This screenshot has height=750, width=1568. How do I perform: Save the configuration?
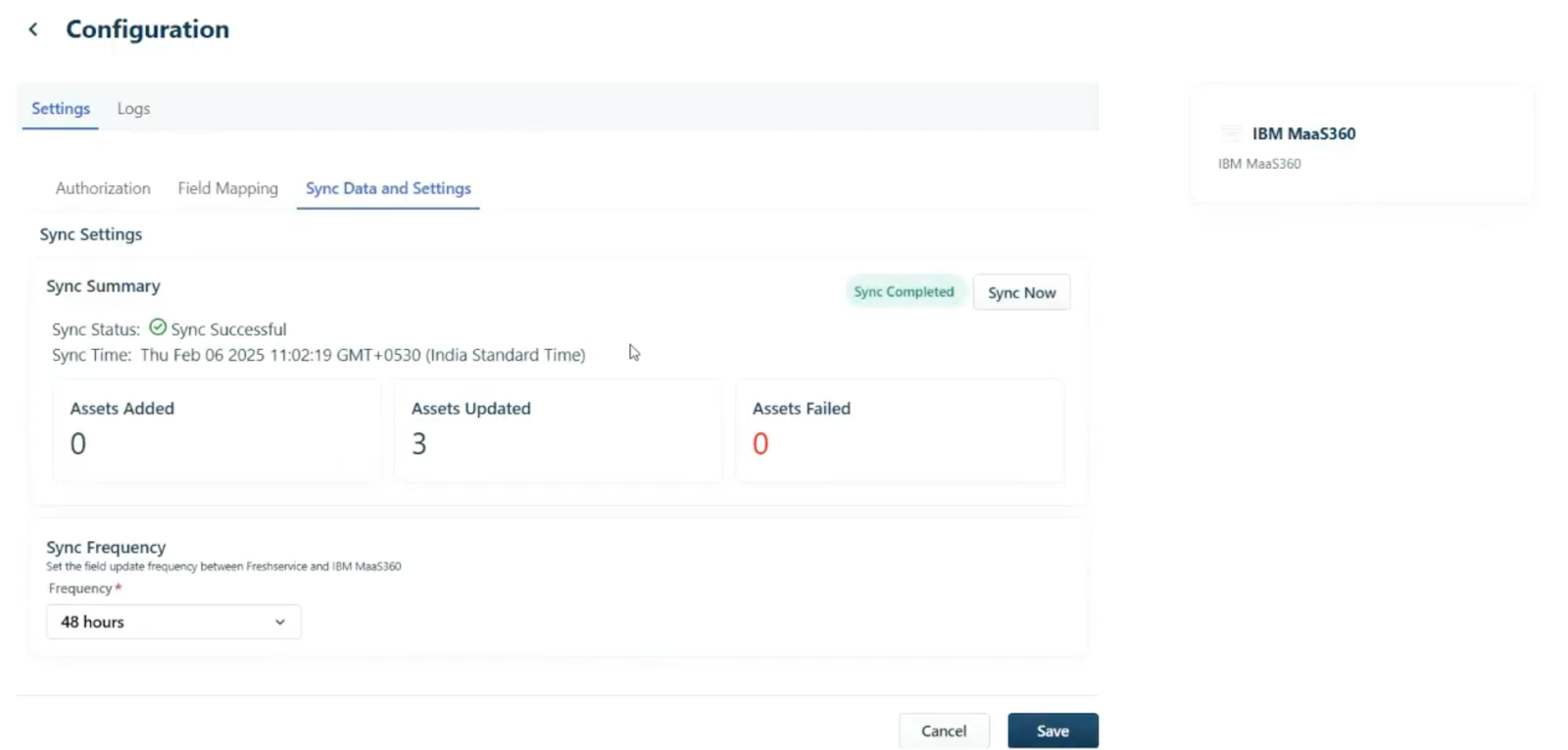point(1053,730)
